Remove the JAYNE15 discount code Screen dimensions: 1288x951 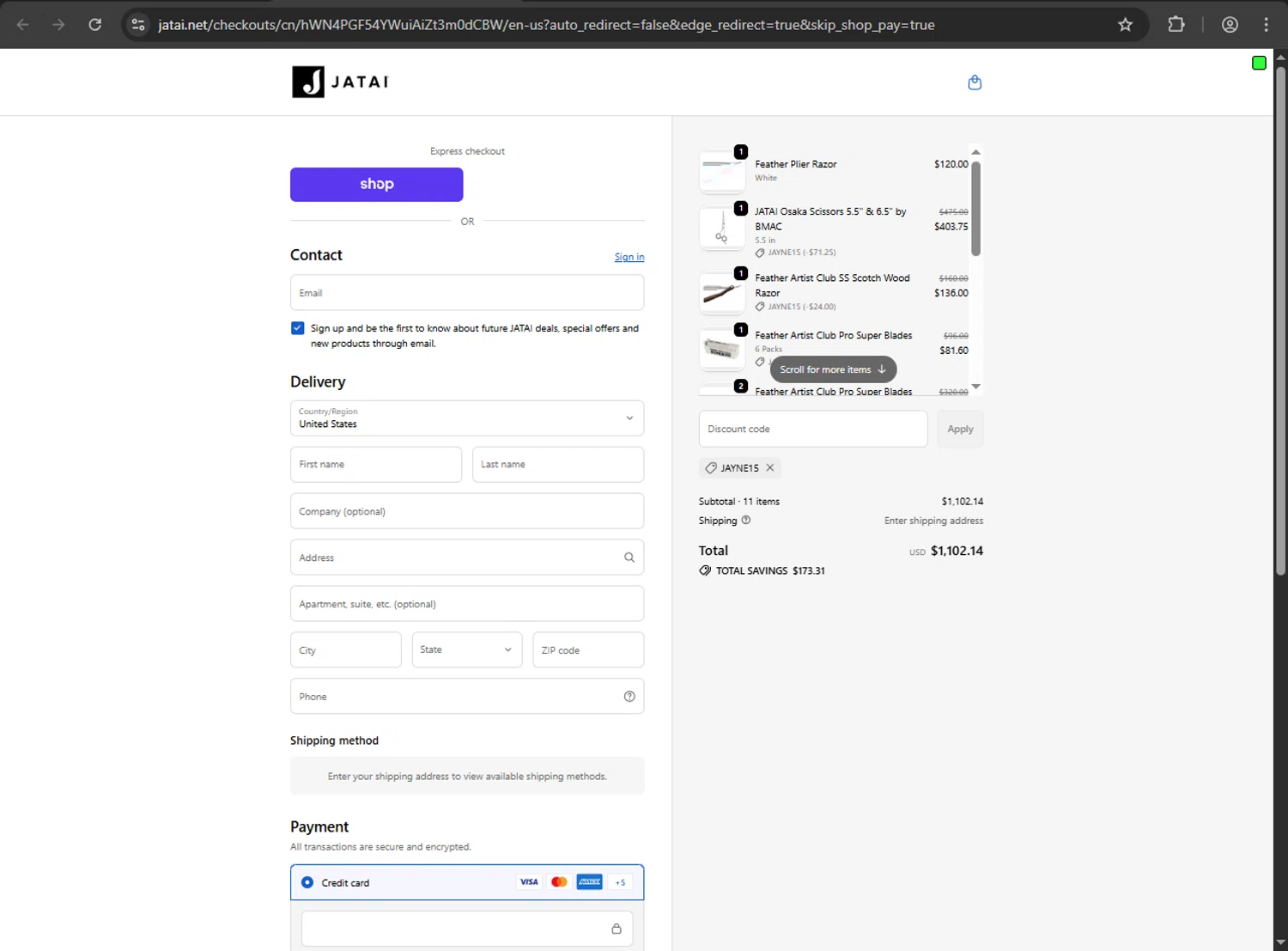coord(770,468)
